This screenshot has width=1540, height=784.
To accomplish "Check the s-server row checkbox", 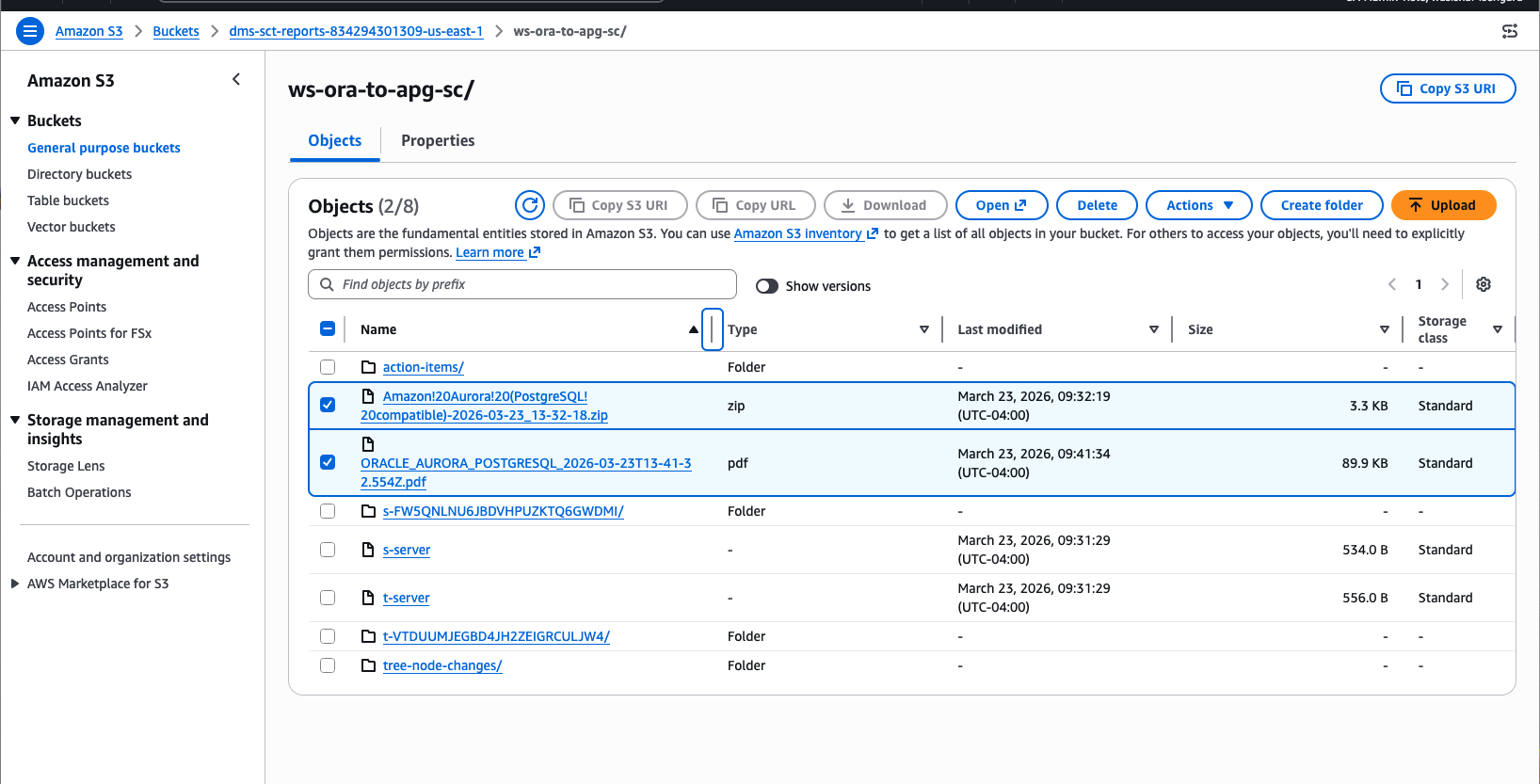I will 328,550.
